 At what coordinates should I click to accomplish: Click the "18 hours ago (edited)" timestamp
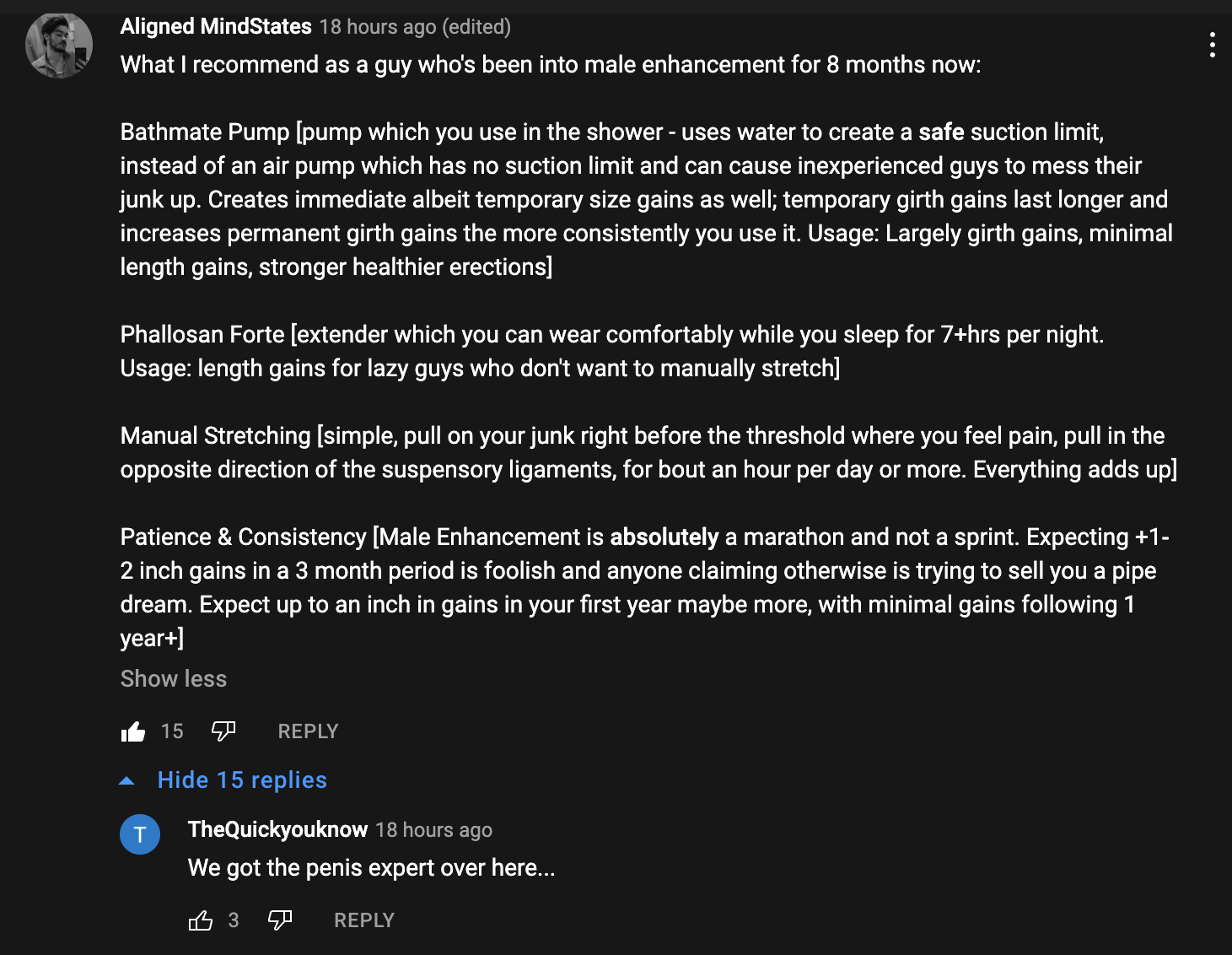[x=415, y=27]
